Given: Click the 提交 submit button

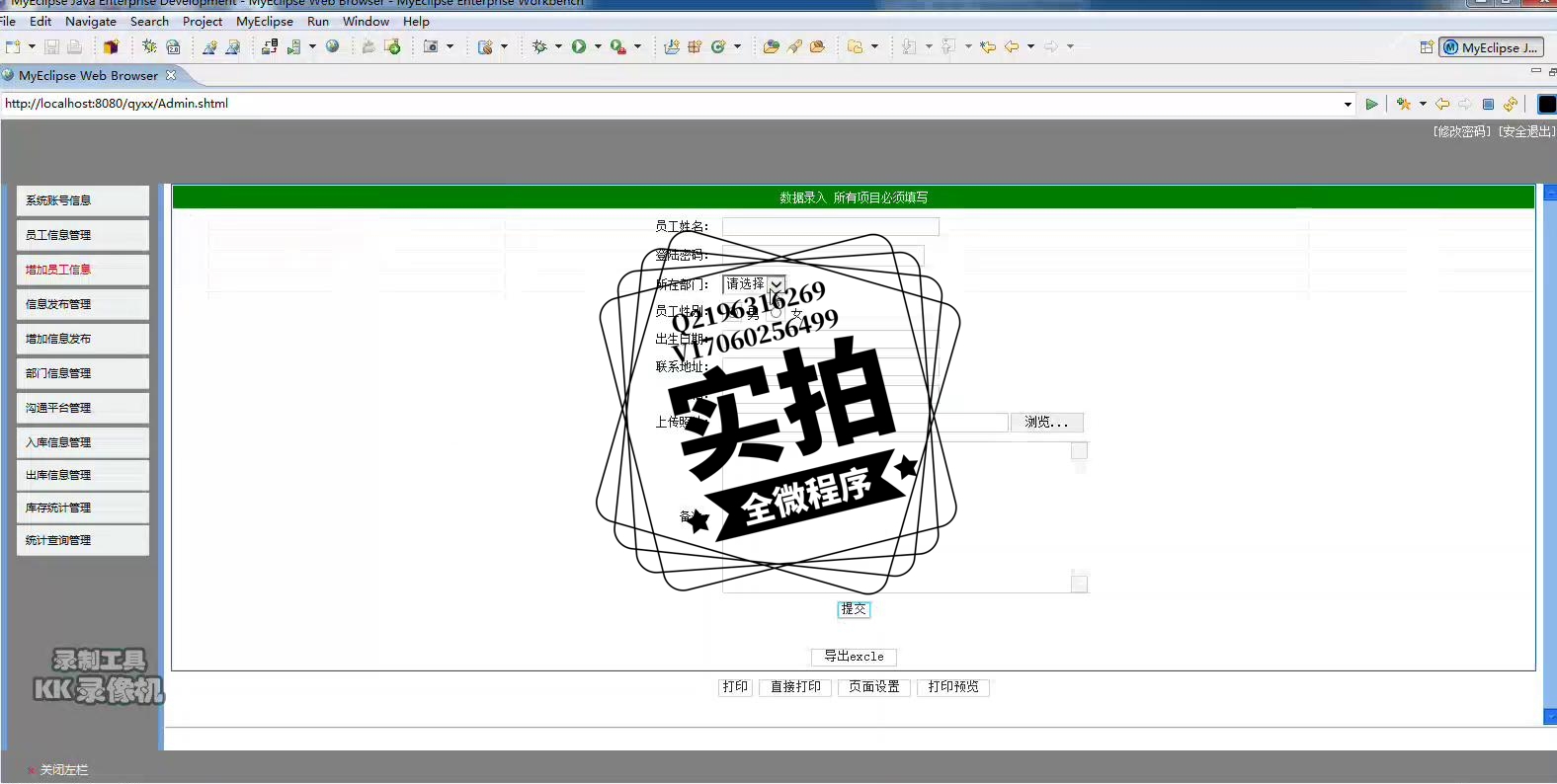Looking at the screenshot, I should [x=854, y=609].
